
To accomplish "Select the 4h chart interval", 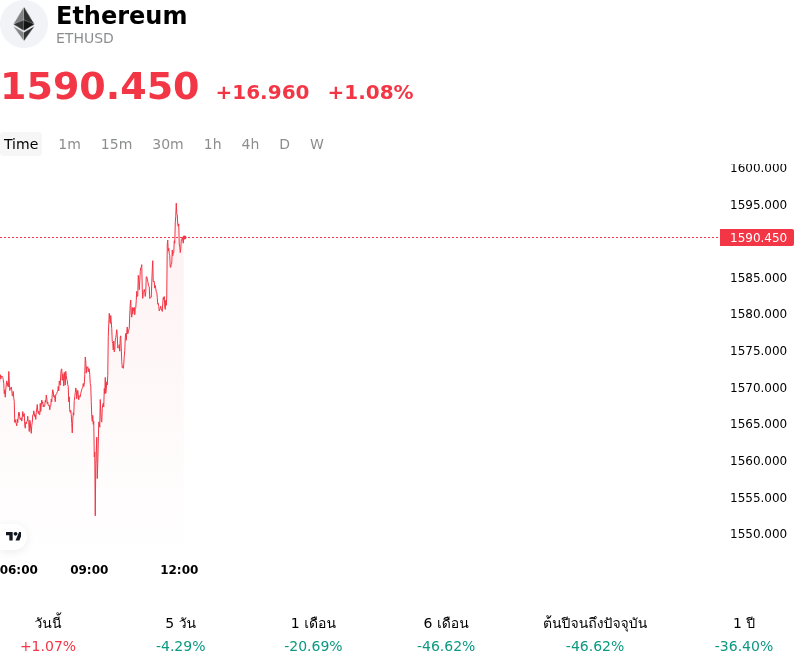I will pos(250,144).
